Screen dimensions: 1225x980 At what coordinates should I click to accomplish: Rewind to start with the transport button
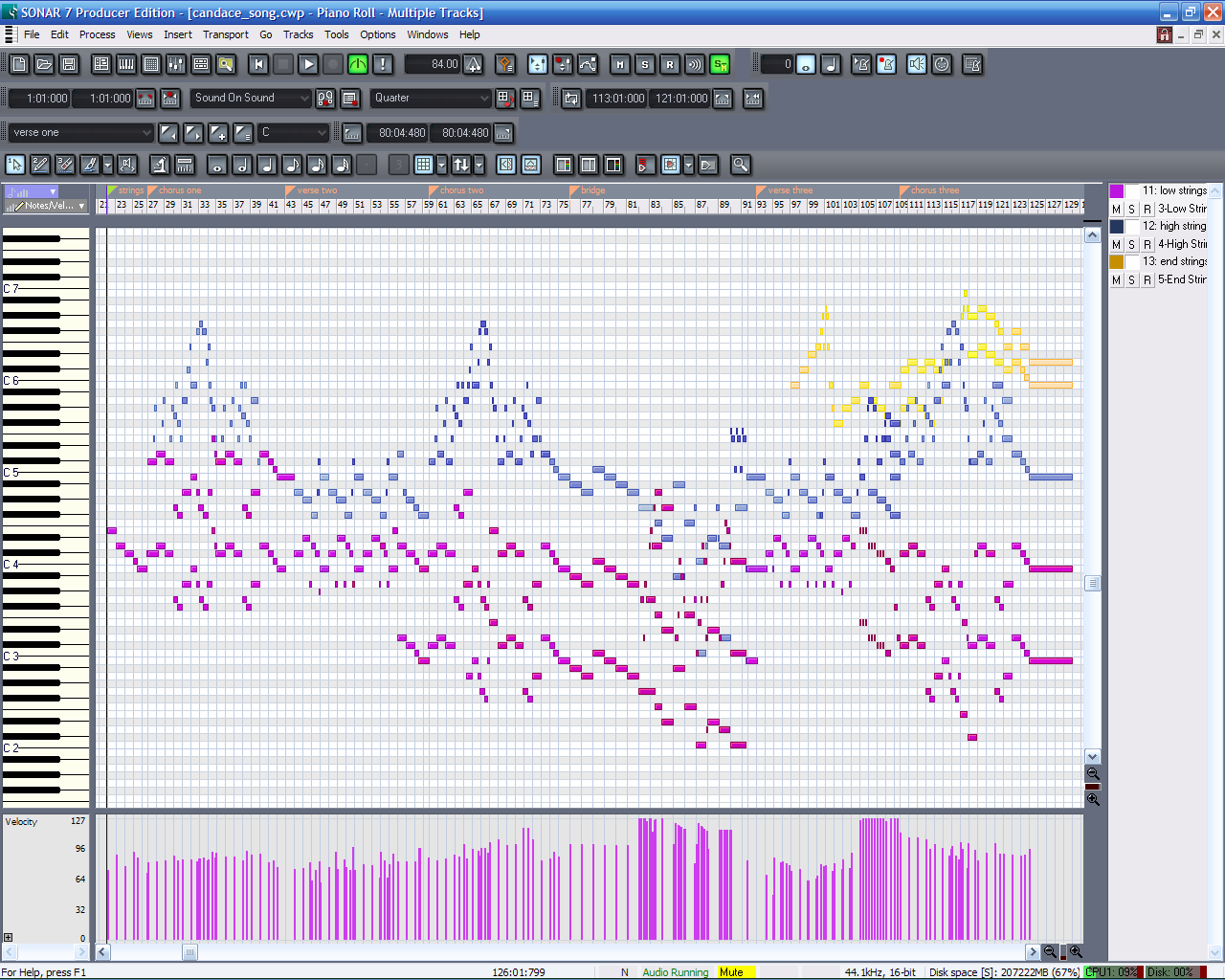pyautogui.click(x=258, y=64)
